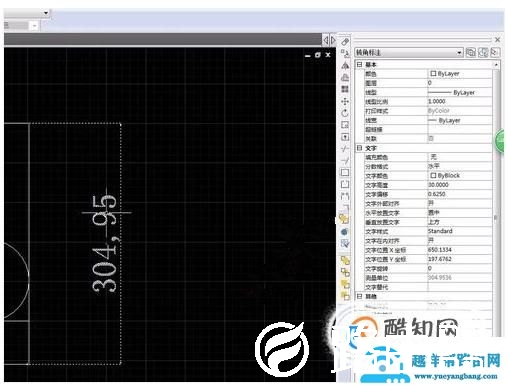This screenshot has height=387, width=507.
Task: Click the measurement value 304.9536
Action: point(439,277)
